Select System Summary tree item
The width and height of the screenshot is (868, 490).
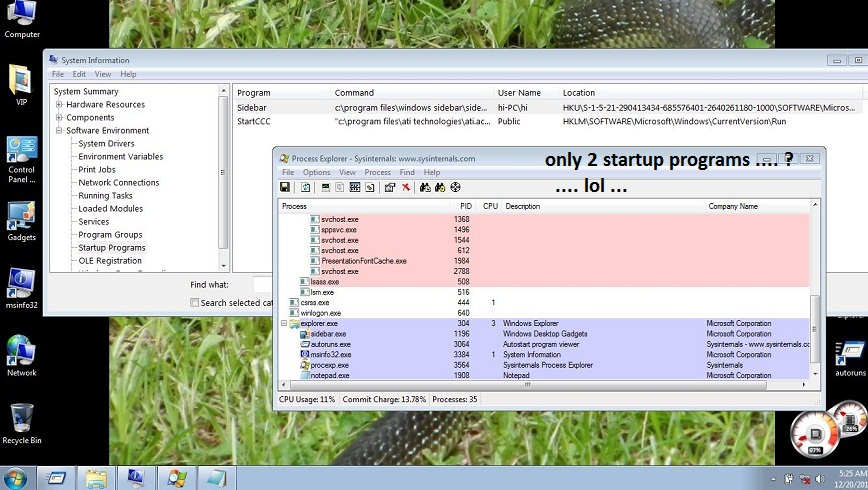point(86,91)
